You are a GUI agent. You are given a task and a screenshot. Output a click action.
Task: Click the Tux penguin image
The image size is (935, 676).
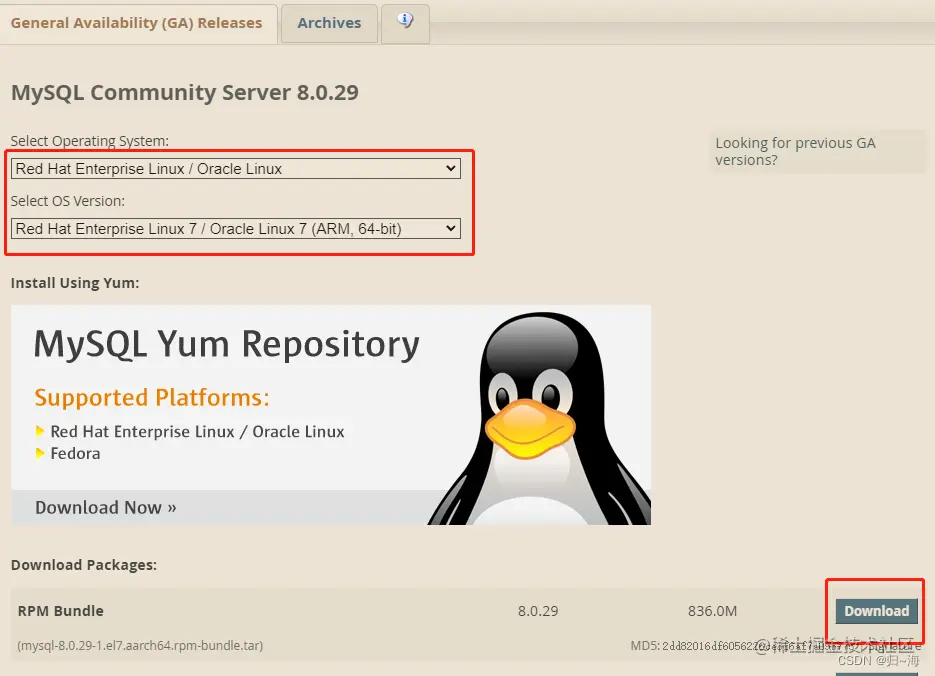point(538,417)
